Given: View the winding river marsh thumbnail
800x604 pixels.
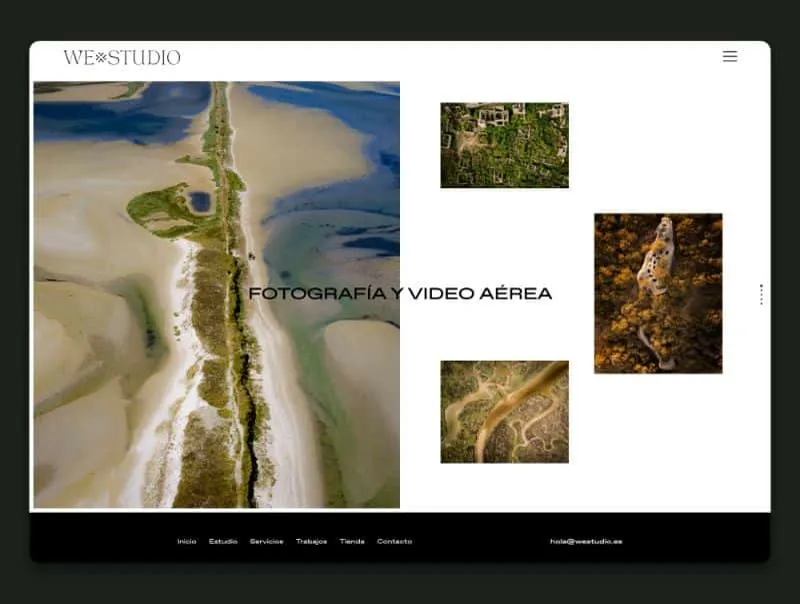Looking at the screenshot, I should [505, 412].
